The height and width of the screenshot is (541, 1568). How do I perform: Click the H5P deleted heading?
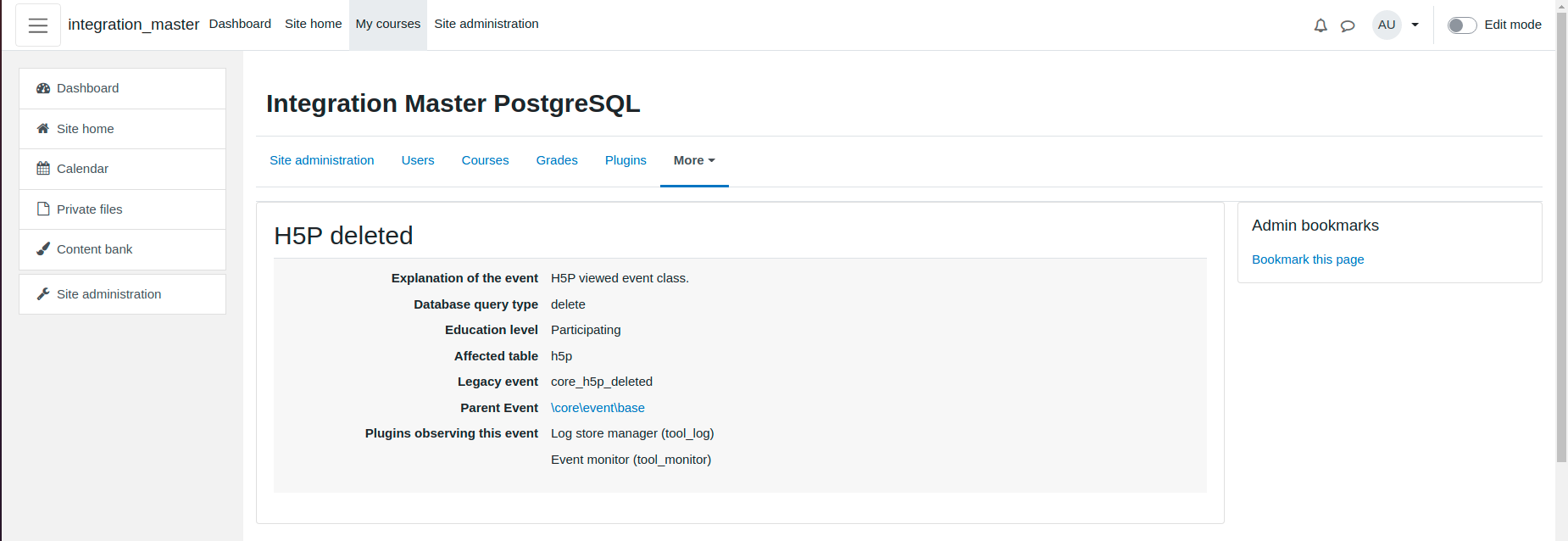point(343,236)
